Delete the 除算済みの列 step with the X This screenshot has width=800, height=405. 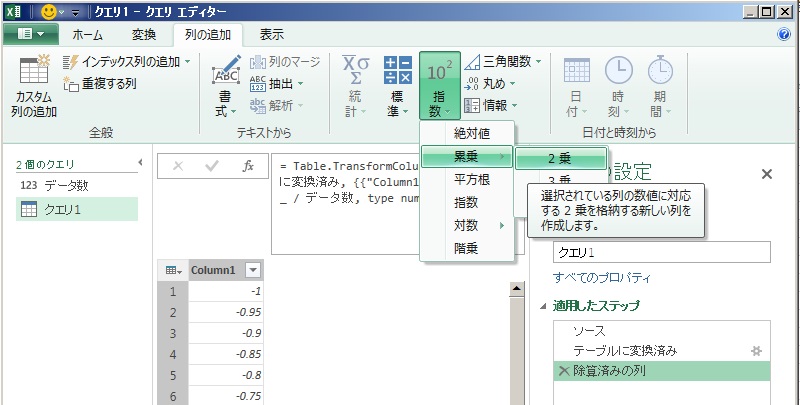[563, 371]
